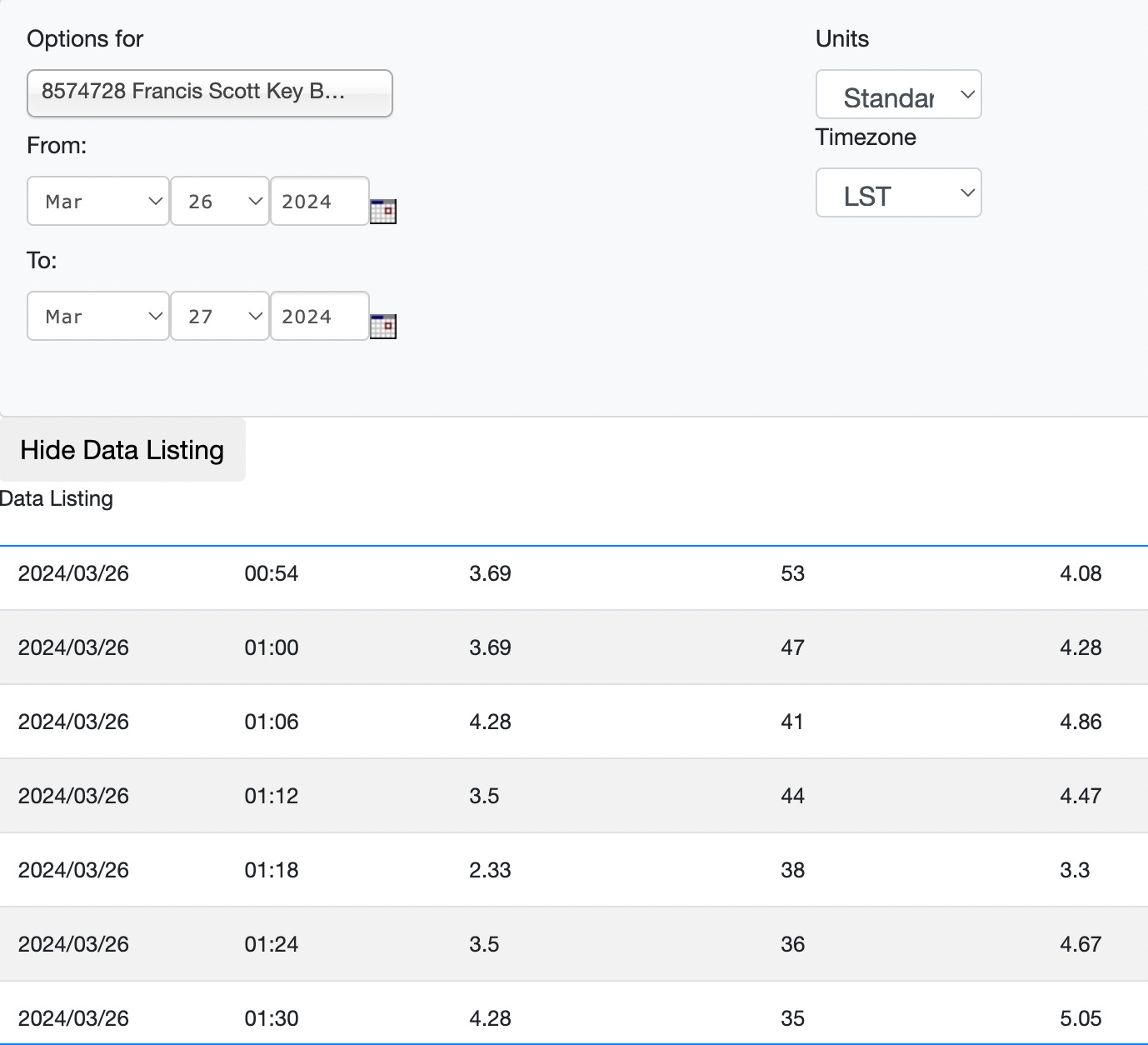
Task: Open the station selector 8574728 Francis Scott Key
Action: (209, 92)
